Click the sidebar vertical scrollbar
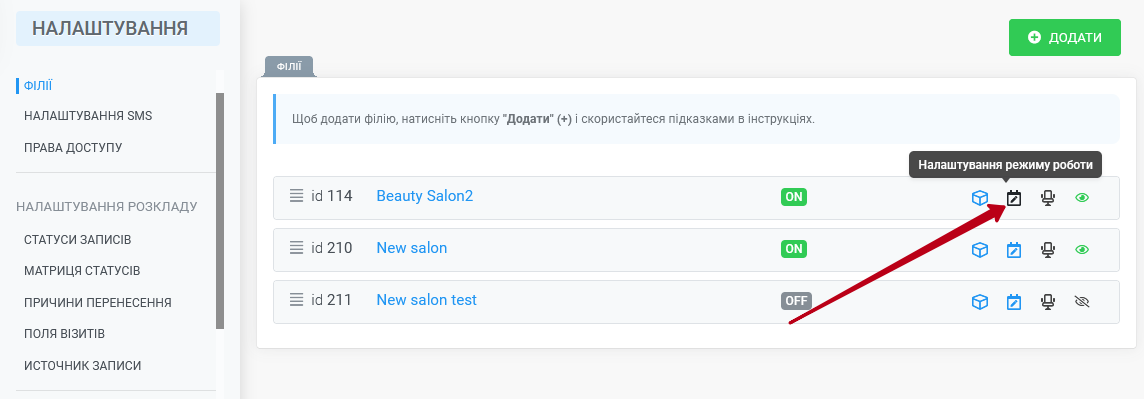This screenshot has width=1144, height=399. click(220, 211)
